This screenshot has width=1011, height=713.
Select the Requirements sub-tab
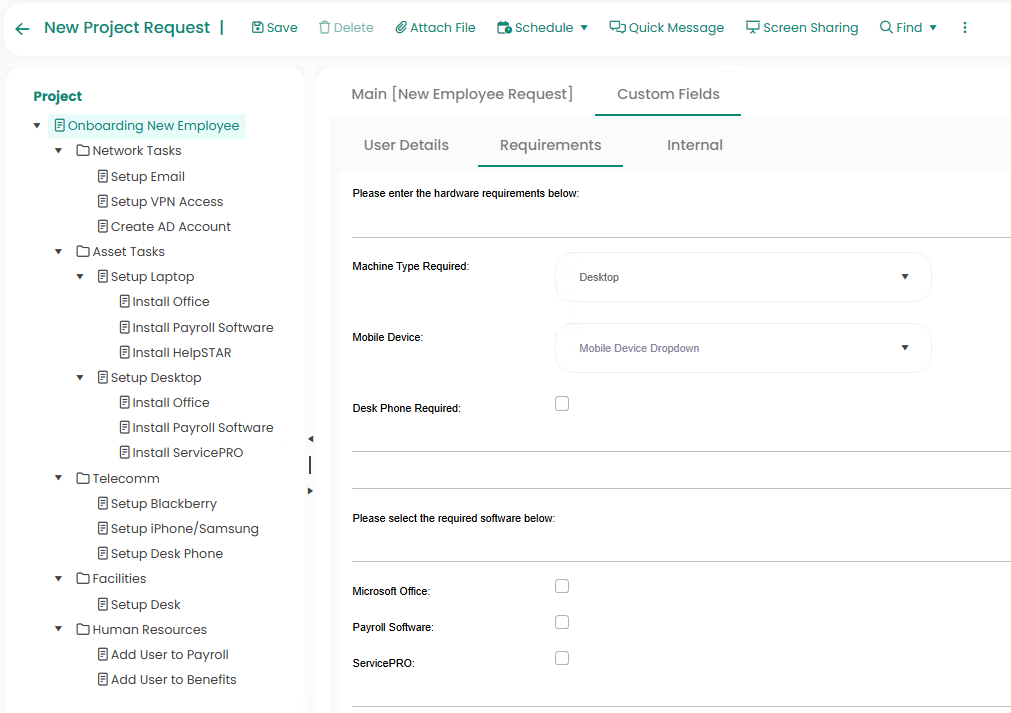(x=550, y=145)
